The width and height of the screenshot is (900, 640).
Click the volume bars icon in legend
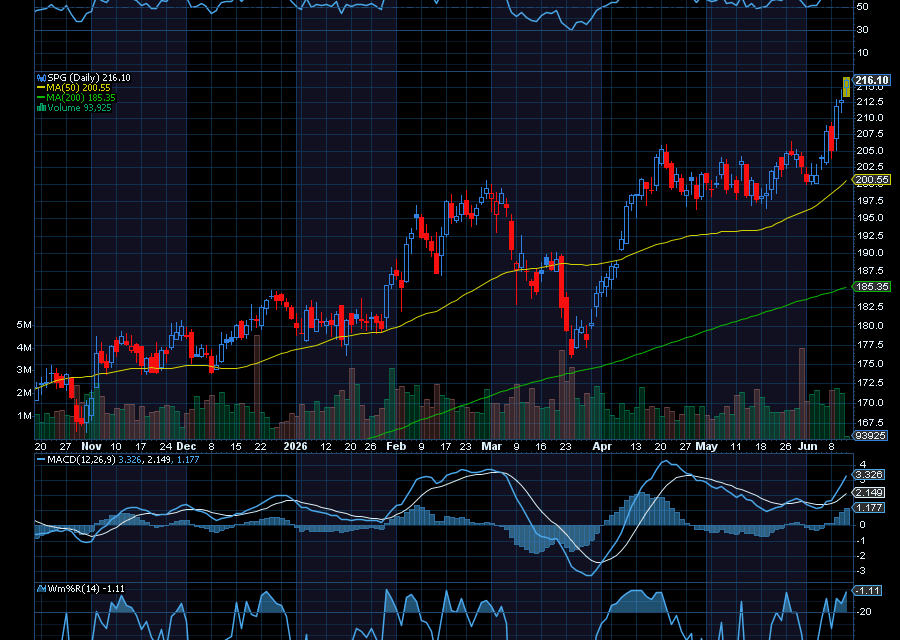point(41,107)
